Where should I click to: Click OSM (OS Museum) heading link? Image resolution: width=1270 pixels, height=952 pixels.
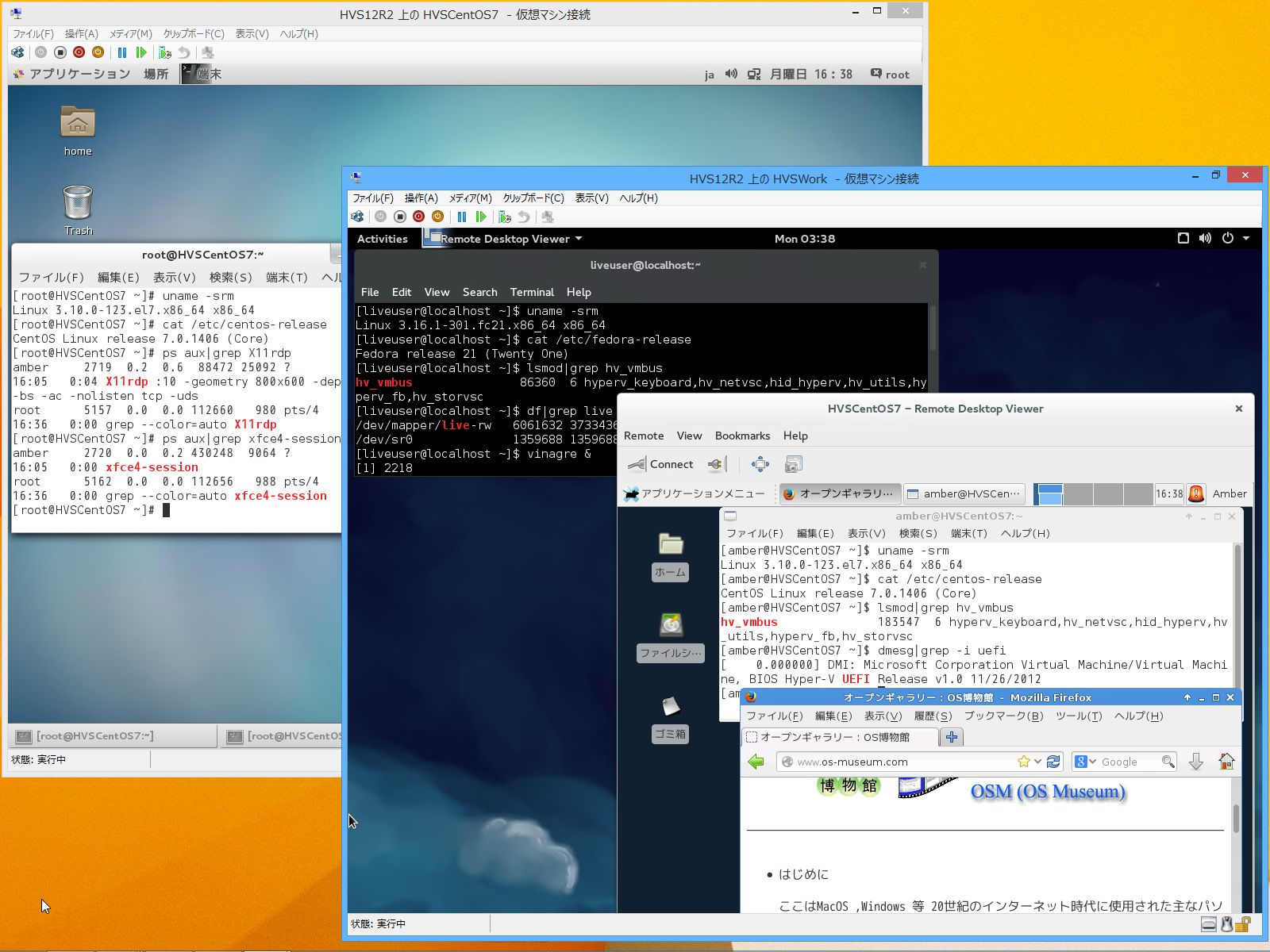[1048, 792]
